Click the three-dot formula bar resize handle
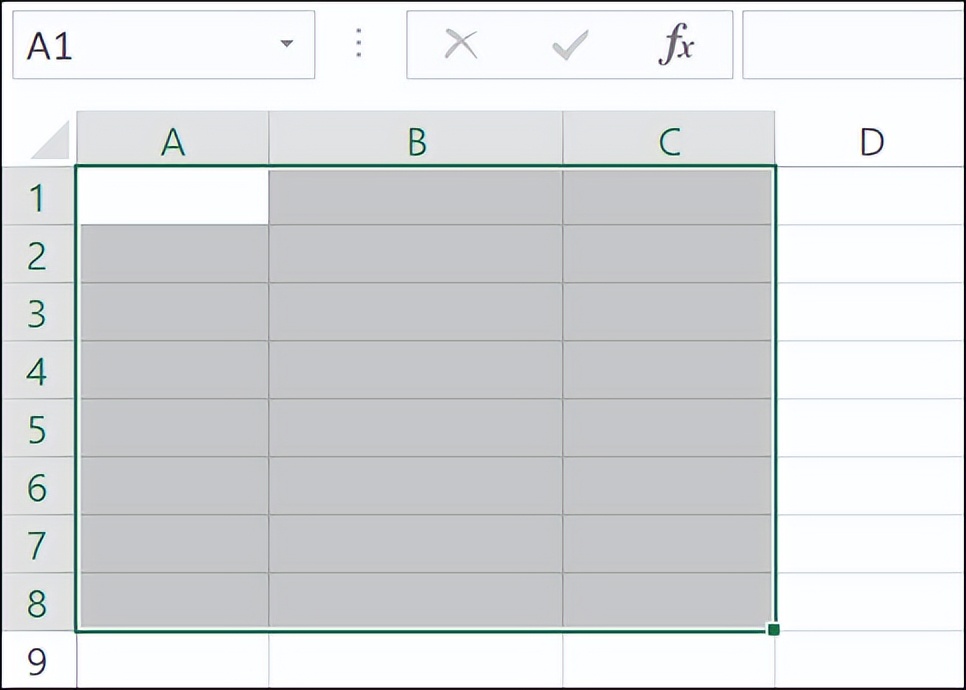 (359, 44)
